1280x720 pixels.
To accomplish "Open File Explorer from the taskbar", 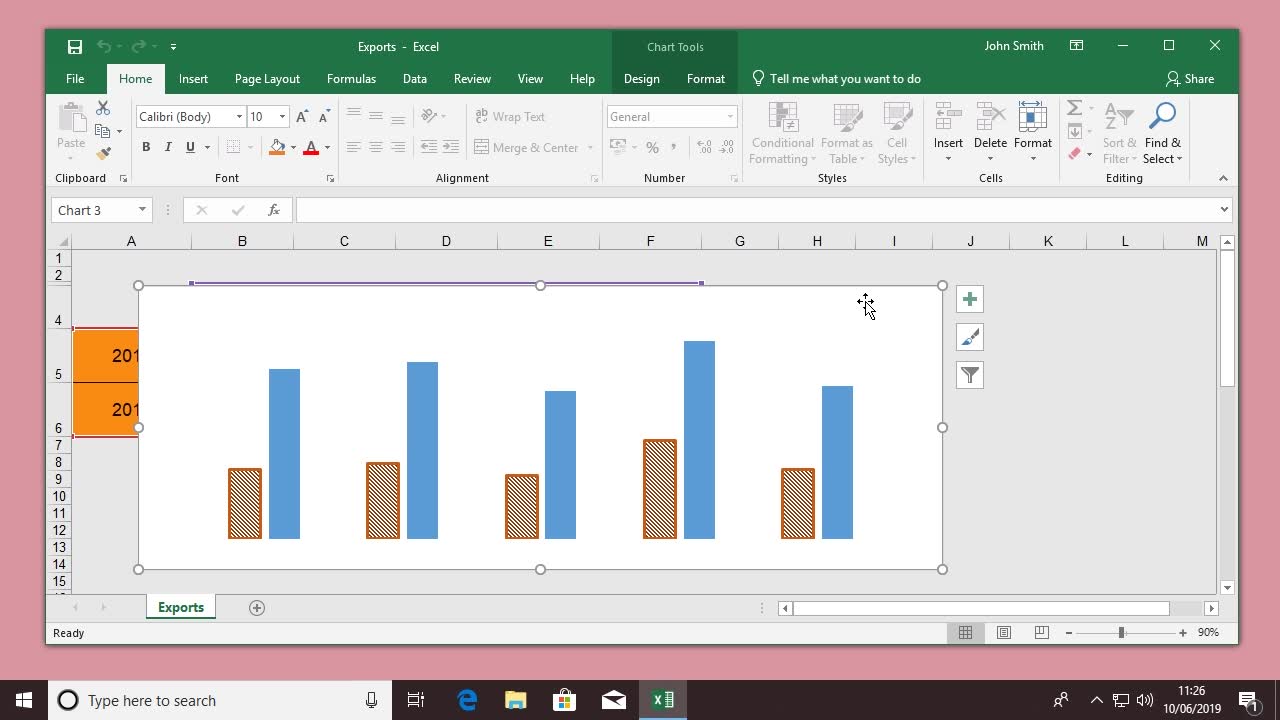I will [515, 700].
